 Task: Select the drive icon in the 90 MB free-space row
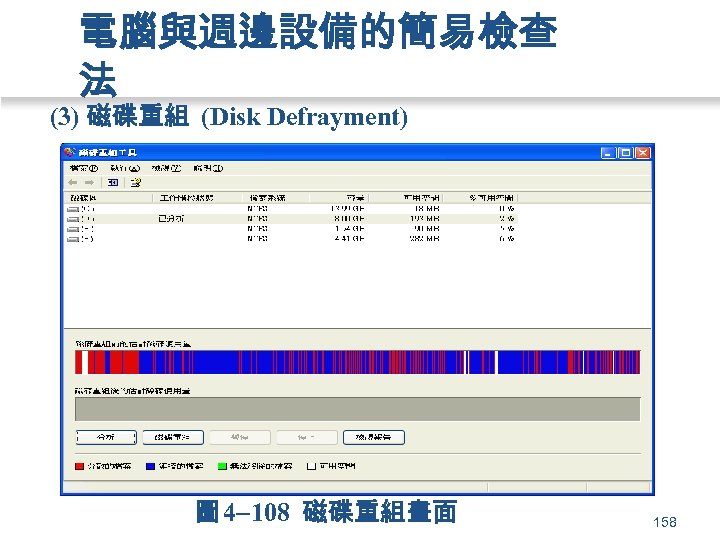[73, 229]
